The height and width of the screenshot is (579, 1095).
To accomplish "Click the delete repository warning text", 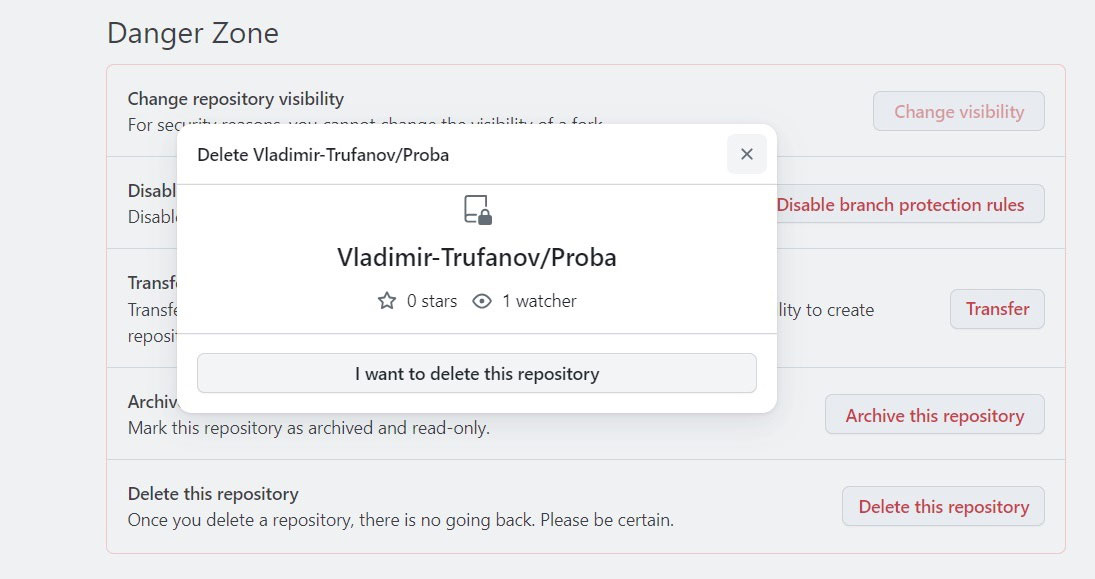I will pos(401,519).
